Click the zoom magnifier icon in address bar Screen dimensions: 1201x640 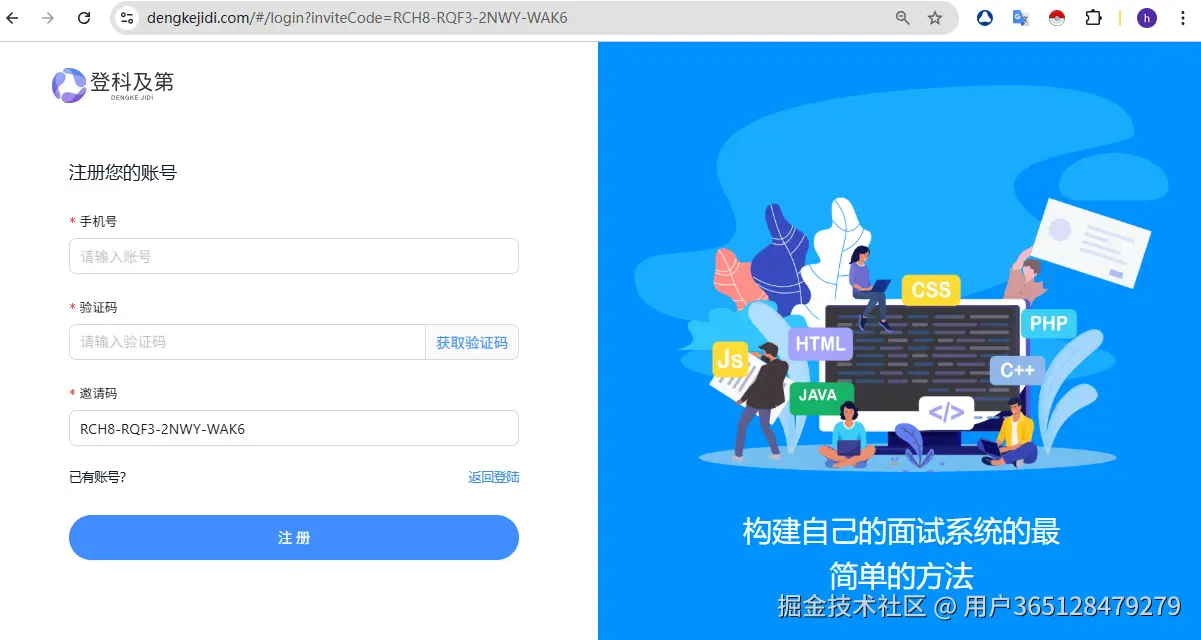[x=902, y=18]
